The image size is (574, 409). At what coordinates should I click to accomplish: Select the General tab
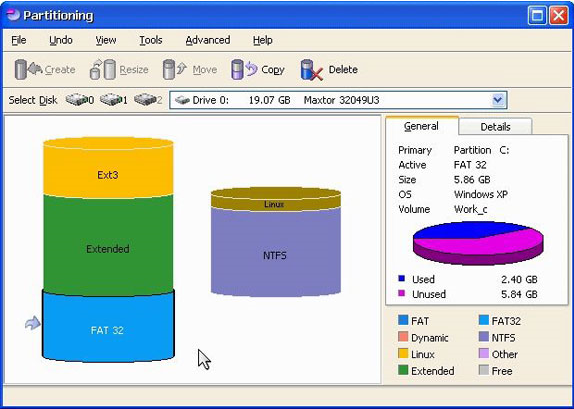pos(421,126)
